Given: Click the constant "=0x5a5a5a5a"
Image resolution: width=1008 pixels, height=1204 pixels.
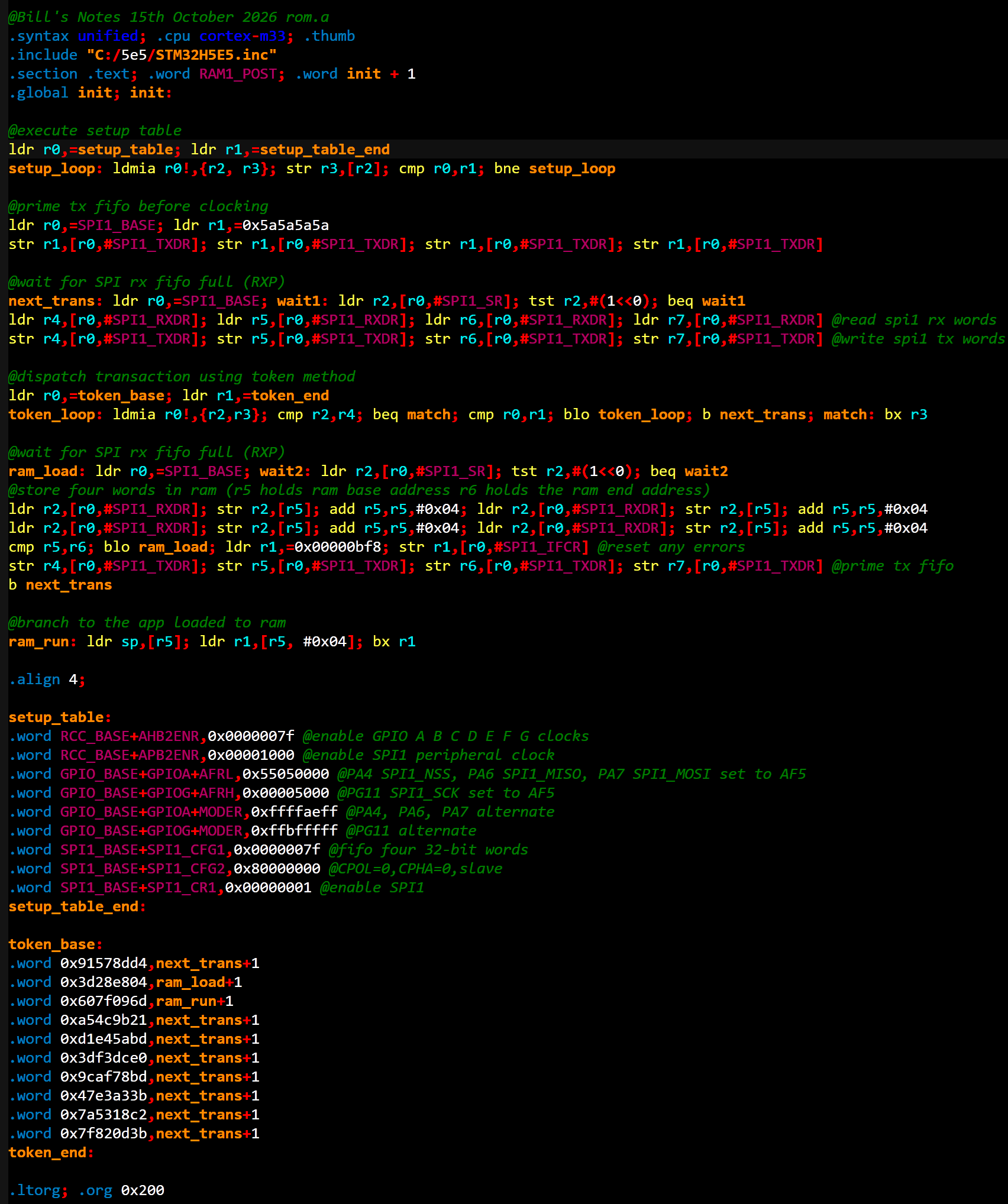Looking at the screenshot, I should 282,225.
